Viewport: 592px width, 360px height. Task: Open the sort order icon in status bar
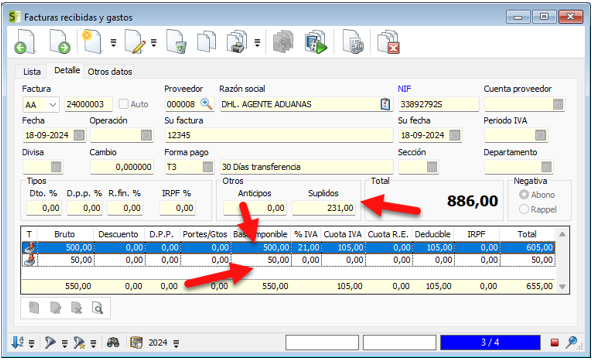[17, 342]
